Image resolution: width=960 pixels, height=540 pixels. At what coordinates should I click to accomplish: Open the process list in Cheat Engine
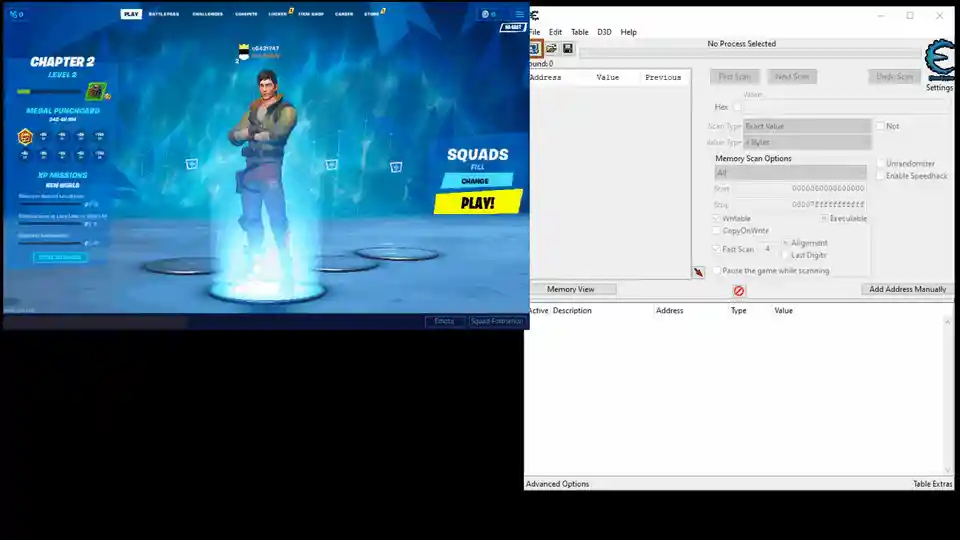(534, 48)
